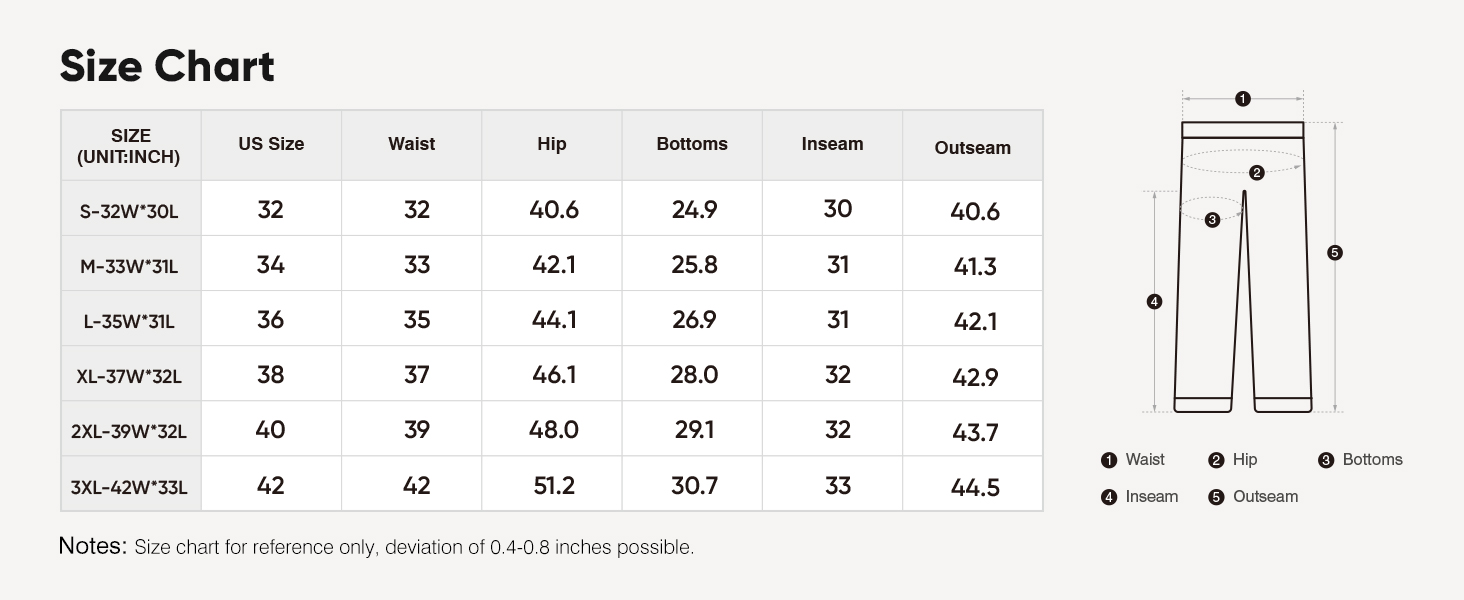Click the number 4 marker beside the inseam line
The width and height of the screenshot is (1464, 600).
(1155, 301)
